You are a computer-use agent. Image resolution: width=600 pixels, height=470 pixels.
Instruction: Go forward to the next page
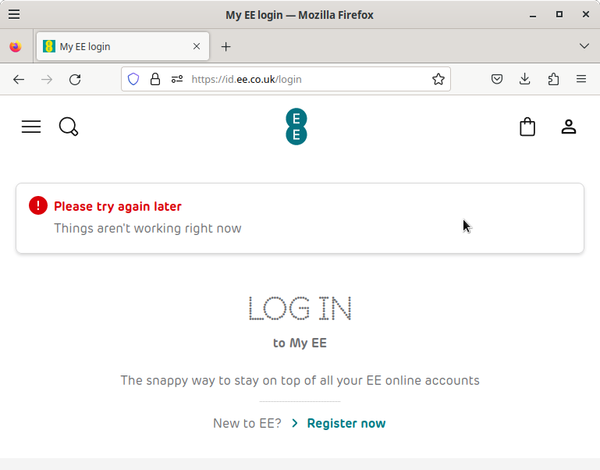[x=47, y=80]
